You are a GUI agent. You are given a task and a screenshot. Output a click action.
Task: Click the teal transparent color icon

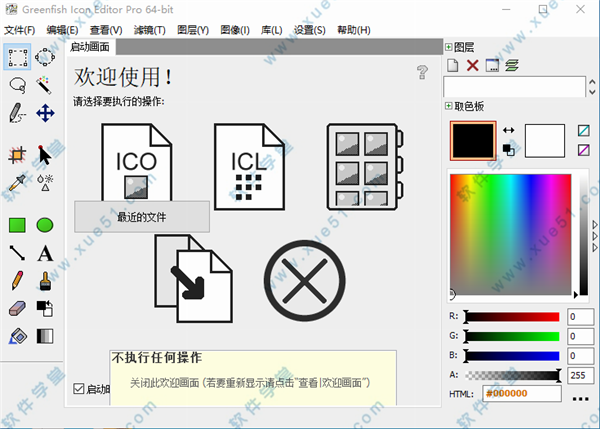click(x=584, y=130)
